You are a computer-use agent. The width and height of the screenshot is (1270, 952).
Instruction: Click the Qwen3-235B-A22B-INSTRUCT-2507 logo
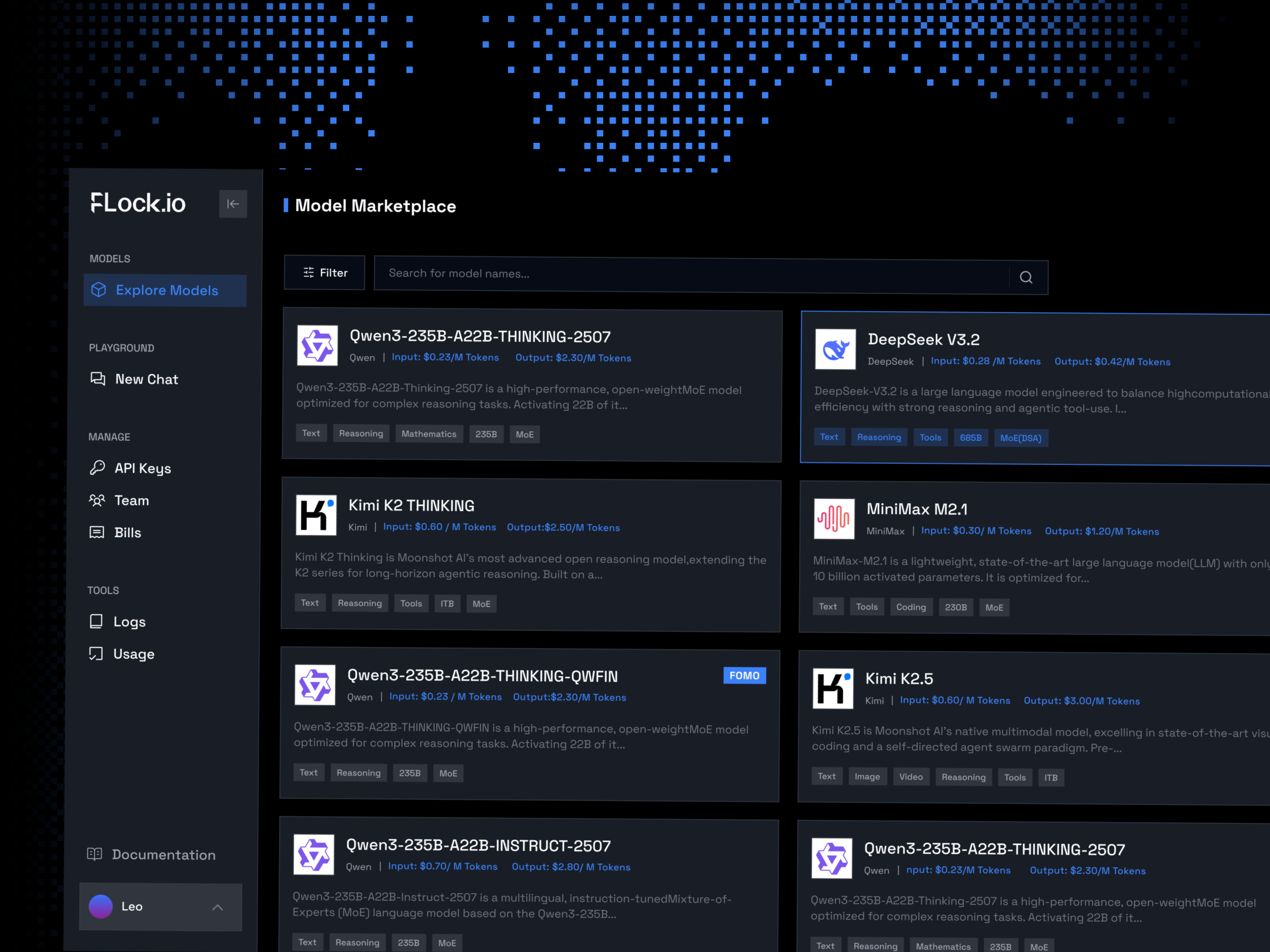(x=314, y=854)
